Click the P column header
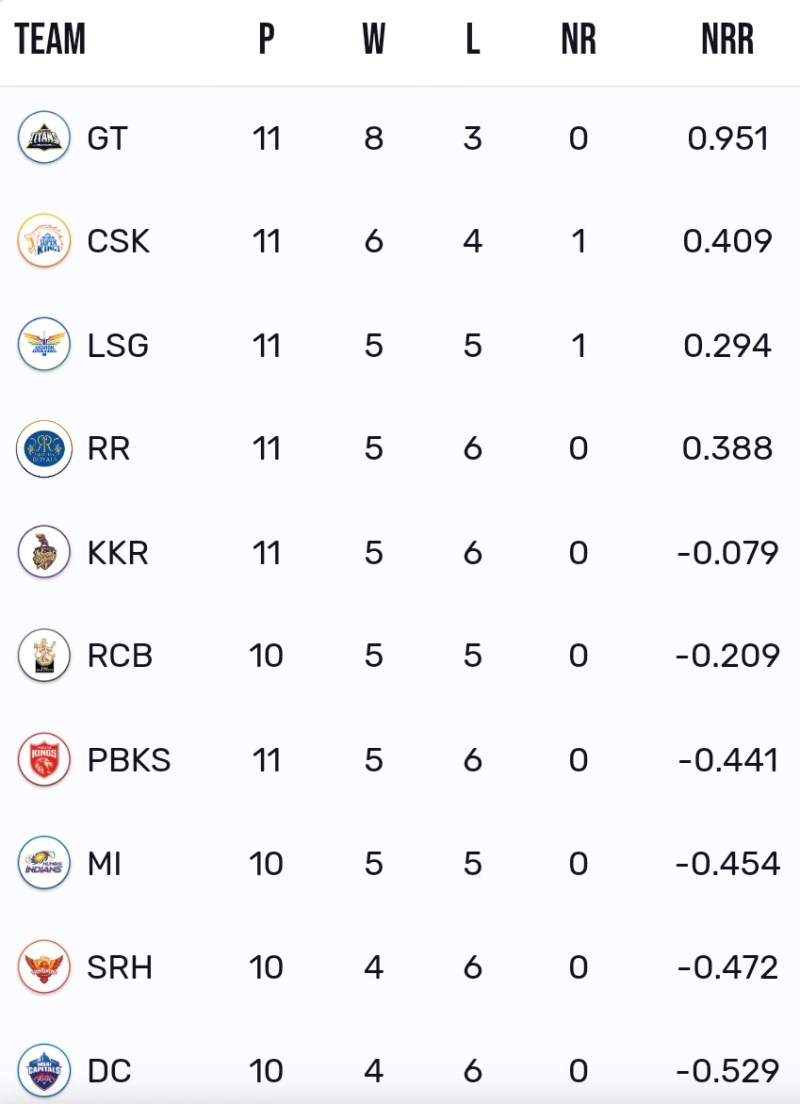This screenshot has height=1104, width=800. tap(266, 40)
